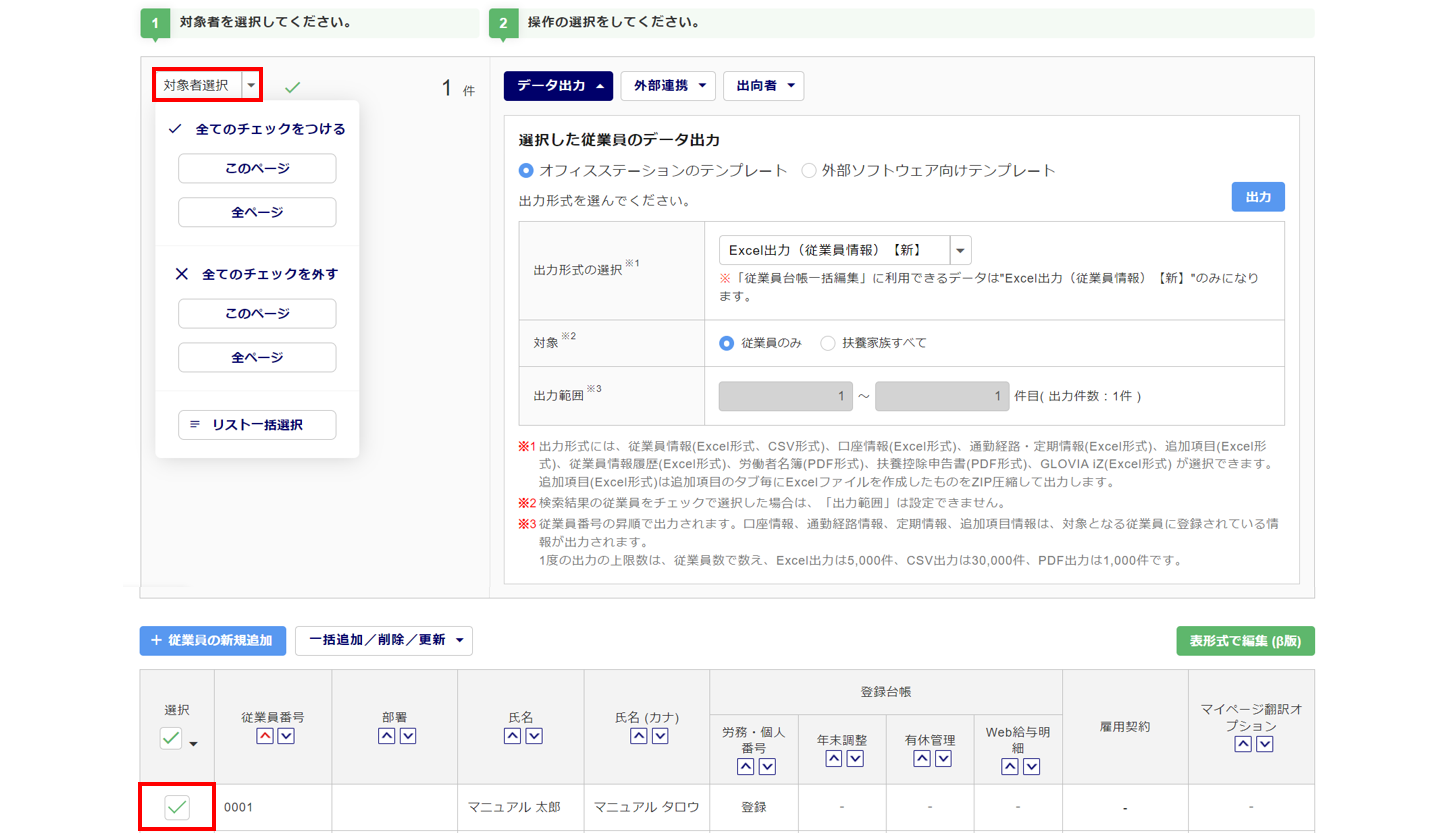This screenshot has width=1444, height=838.
Task: Choose 従業員のみ as the target
Action: 727,343
